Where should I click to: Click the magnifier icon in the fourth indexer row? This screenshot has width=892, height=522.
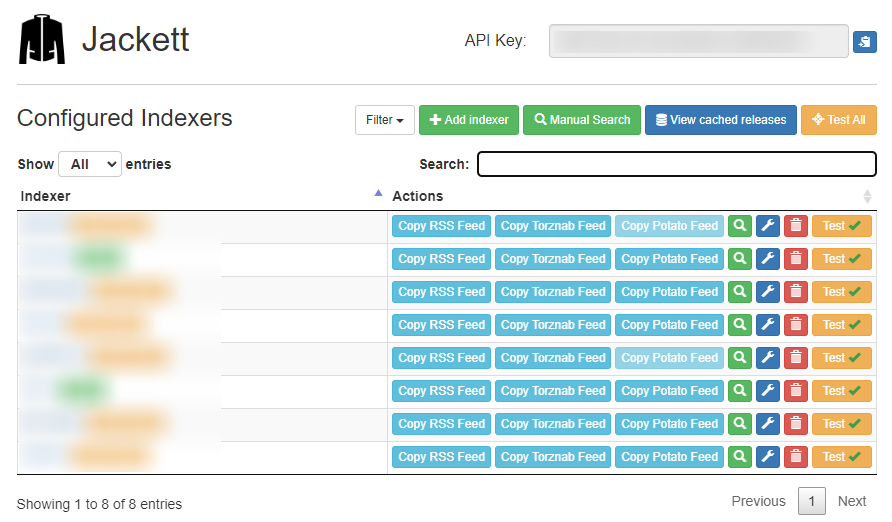(x=740, y=325)
